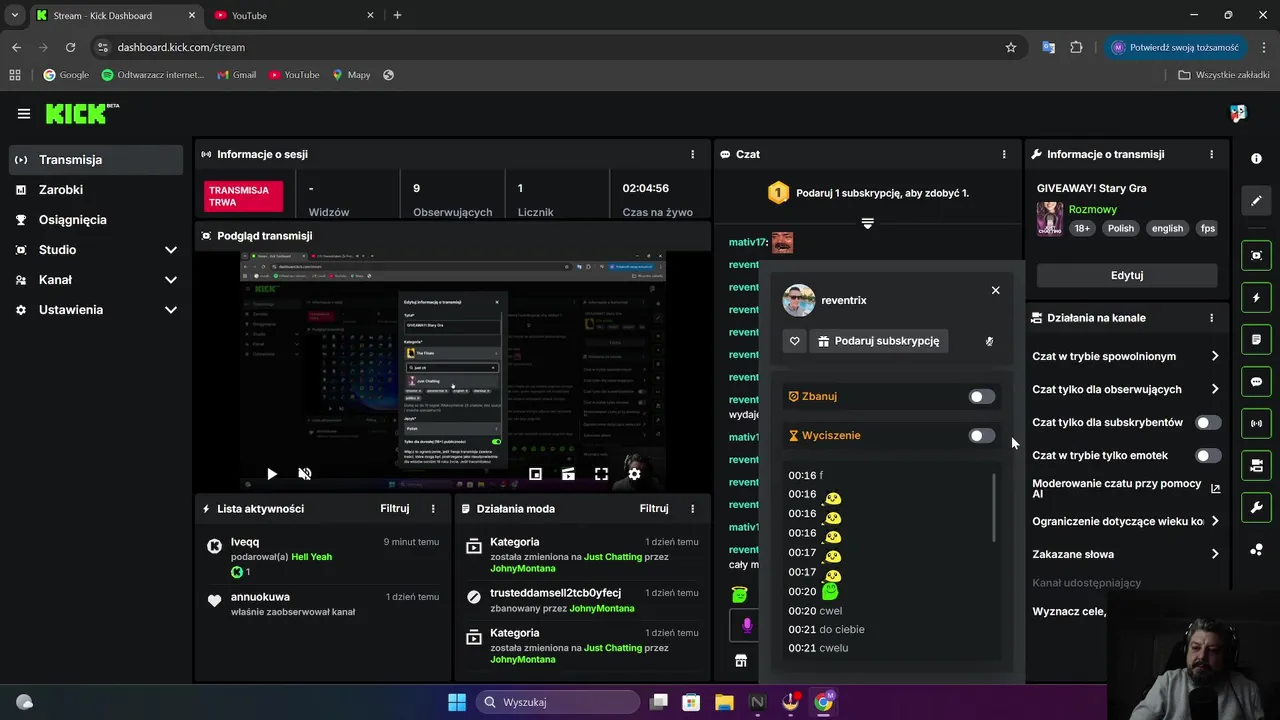Enable Czat tylko dla subskrybentów
Image resolution: width=1280 pixels, height=720 pixels.
click(x=1208, y=423)
